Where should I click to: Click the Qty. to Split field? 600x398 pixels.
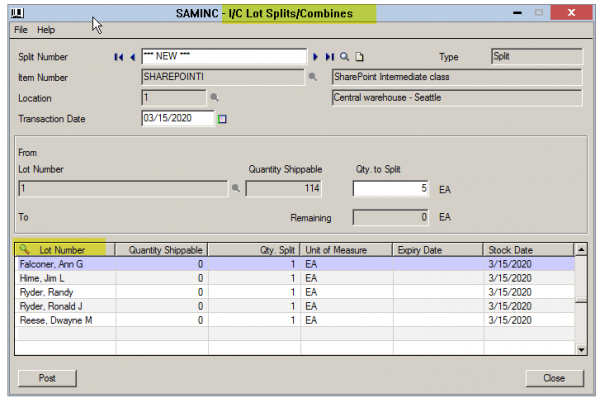[x=391, y=188]
